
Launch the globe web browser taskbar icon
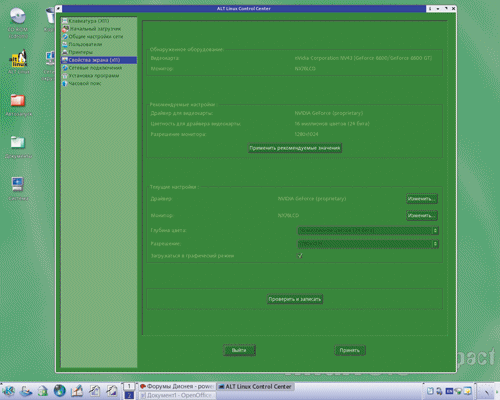[x=60, y=391]
